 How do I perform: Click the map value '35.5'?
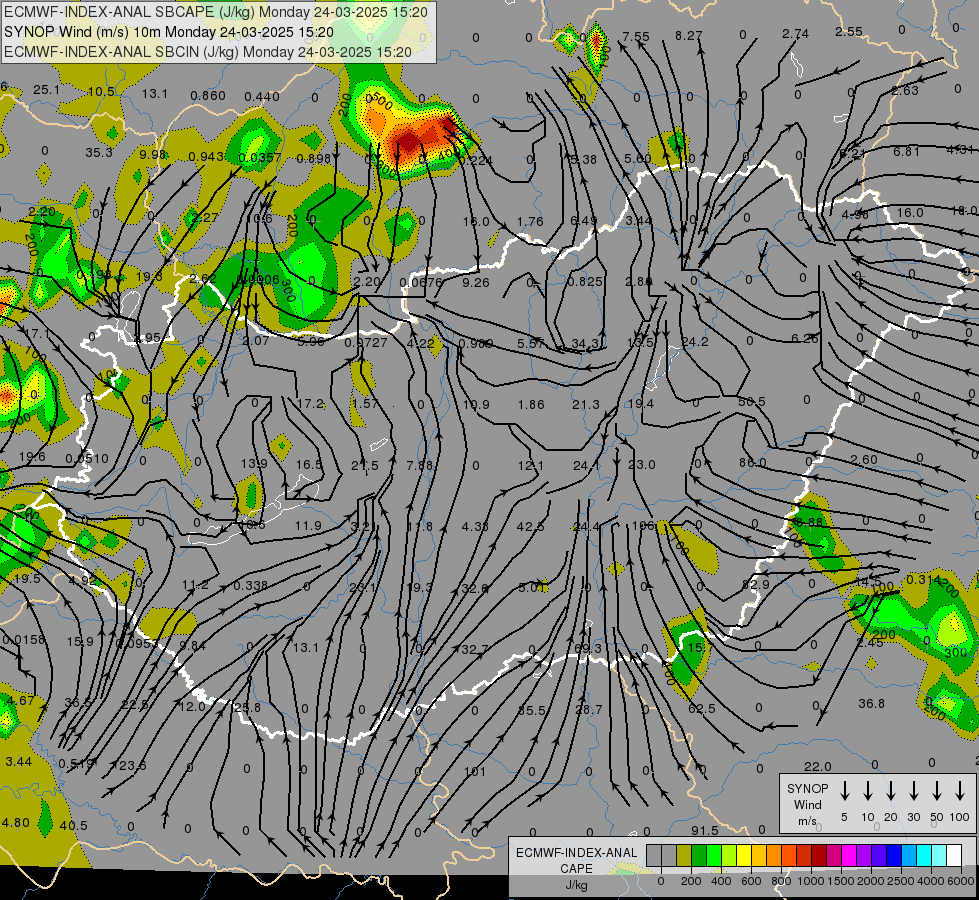532,710
